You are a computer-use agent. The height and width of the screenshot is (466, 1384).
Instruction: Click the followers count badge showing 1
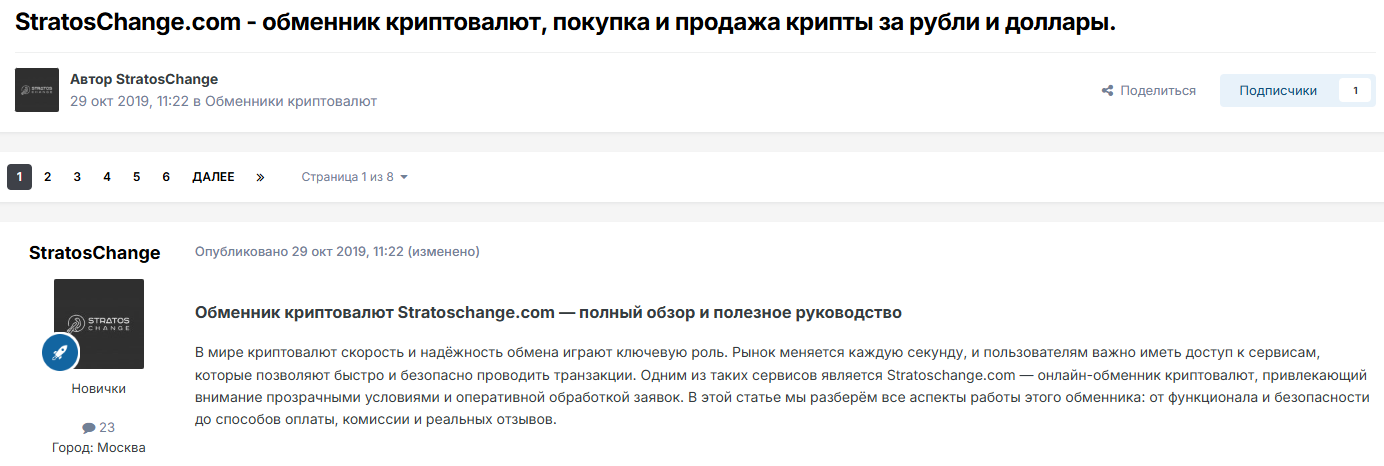[1355, 91]
